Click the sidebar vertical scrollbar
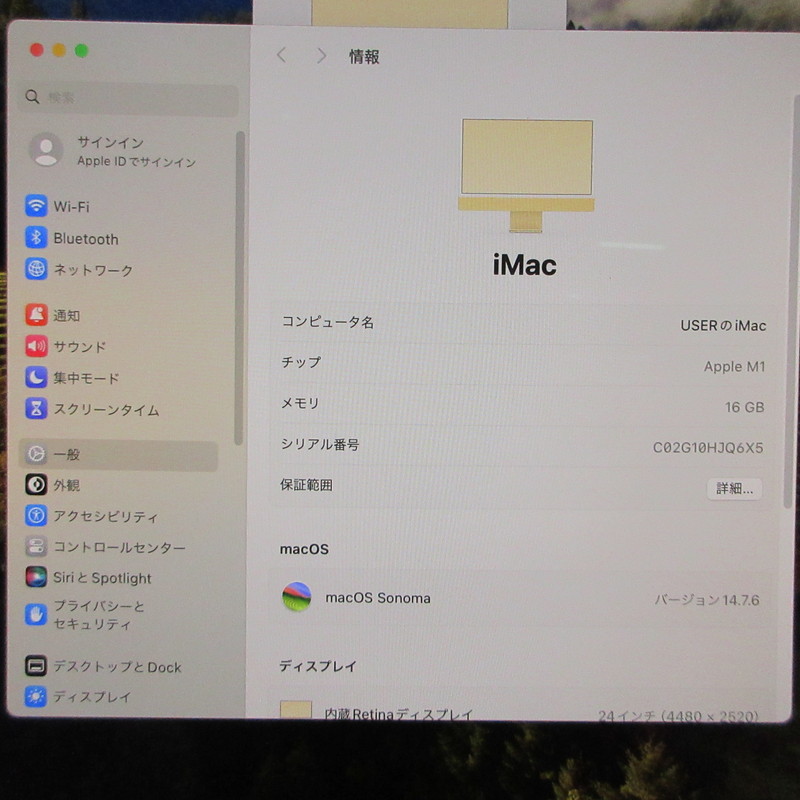The height and width of the screenshot is (800, 800). tap(239, 288)
